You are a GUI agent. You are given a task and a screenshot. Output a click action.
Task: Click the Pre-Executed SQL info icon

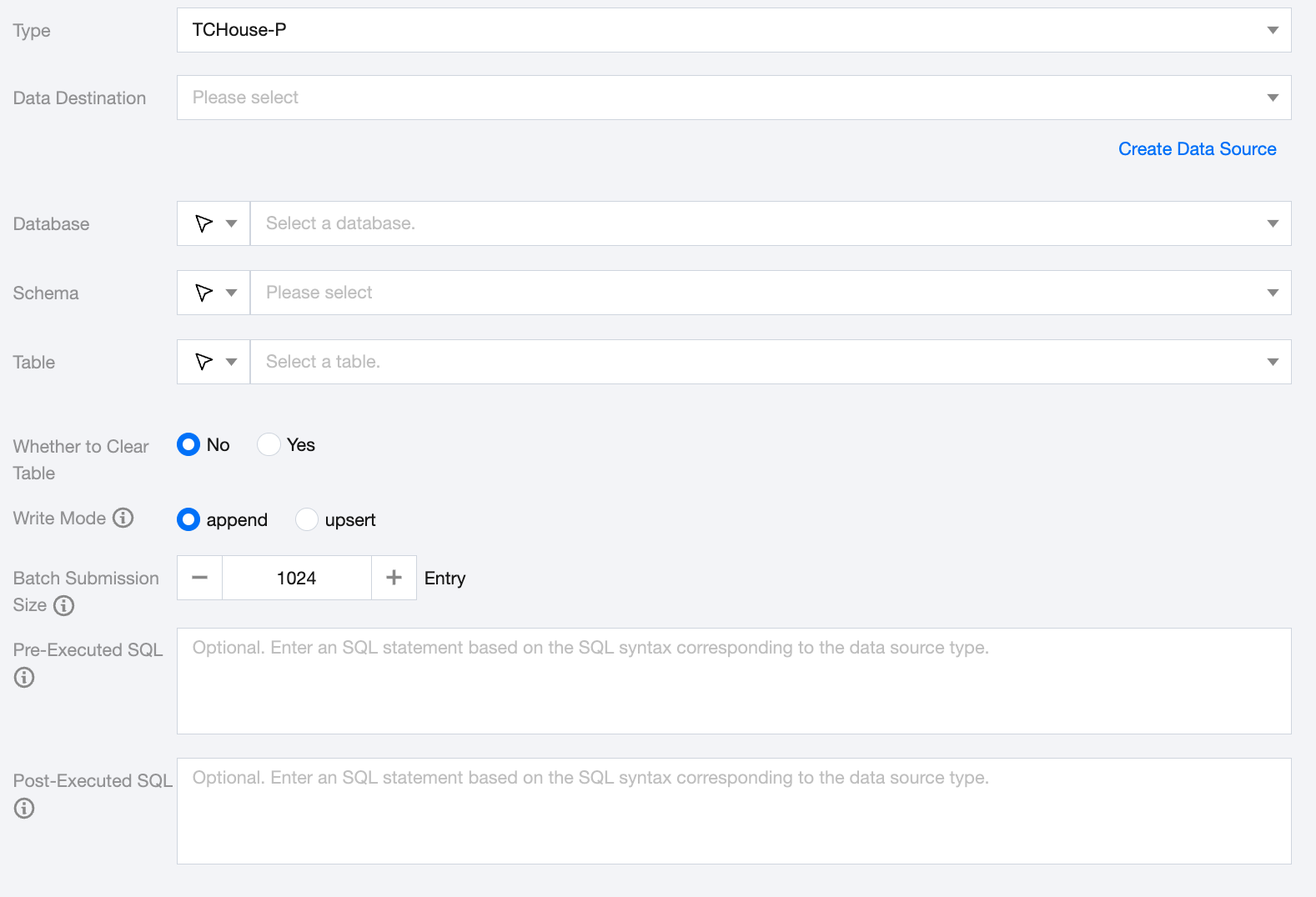coord(24,677)
